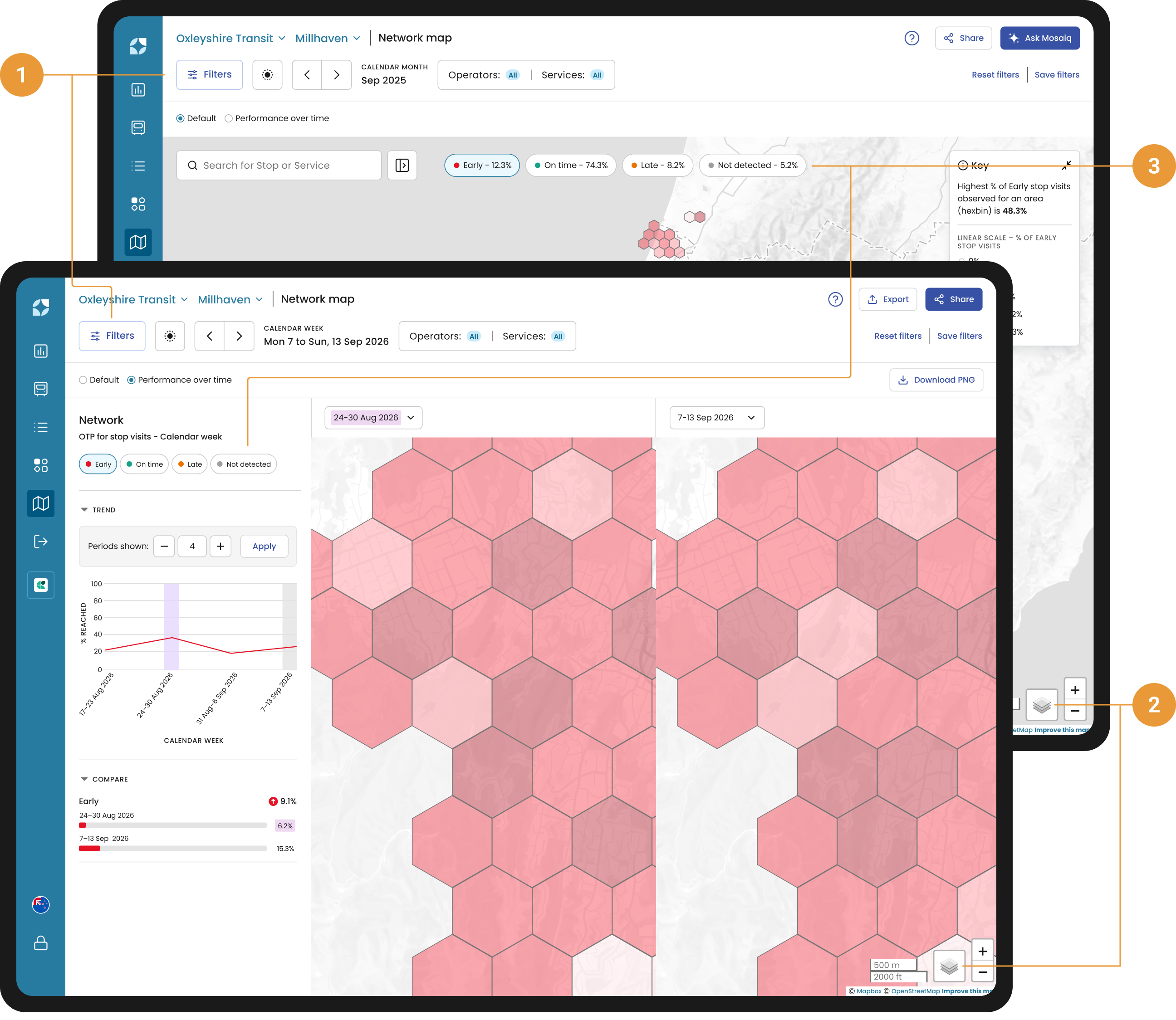
Task: Click the lock icon at the sidebar bottom
Action: coord(40,942)
